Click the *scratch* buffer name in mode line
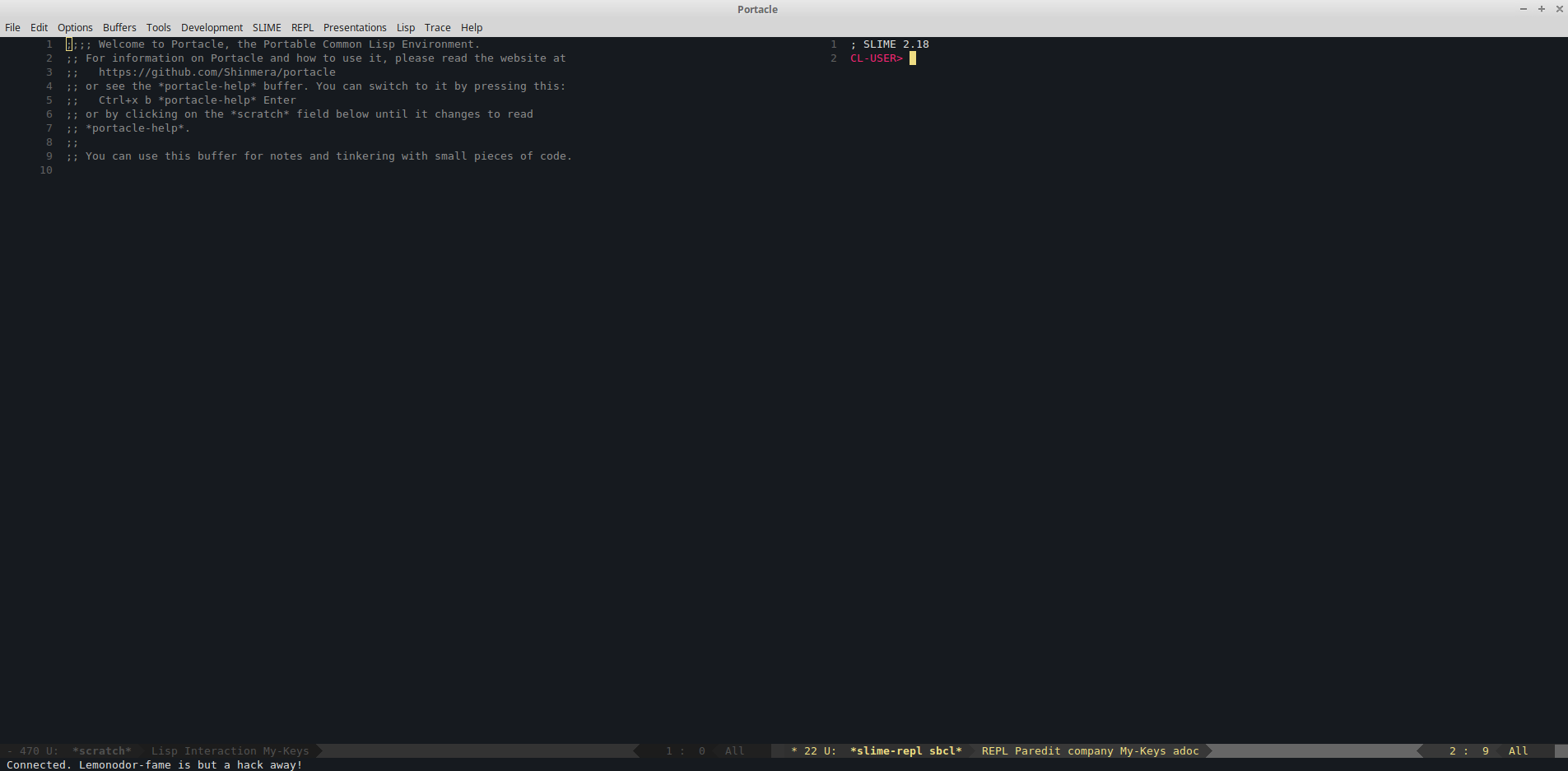 [x=102, y=750]
